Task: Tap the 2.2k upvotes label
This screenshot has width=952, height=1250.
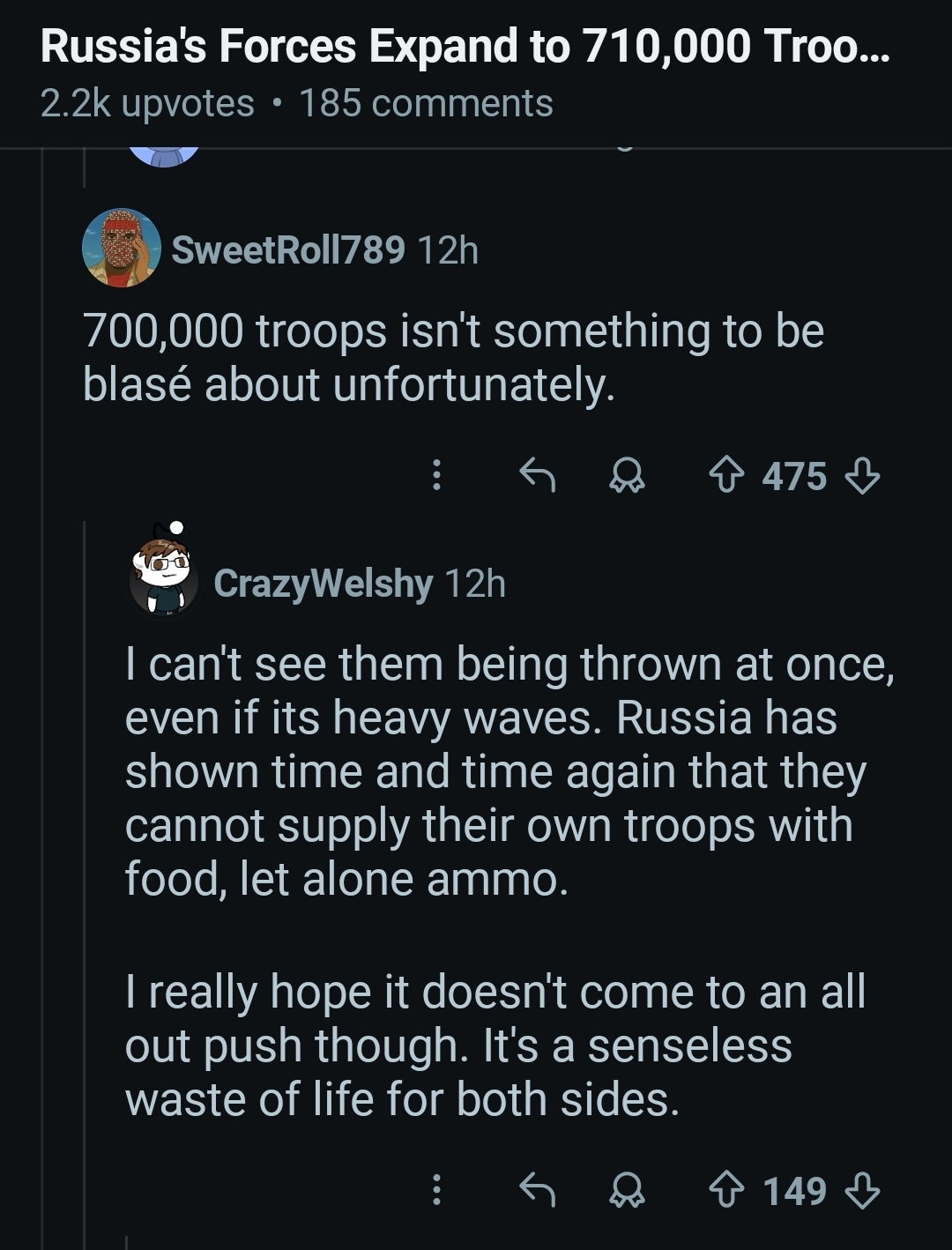Action: pyautogui.click(x=147, y=103)
